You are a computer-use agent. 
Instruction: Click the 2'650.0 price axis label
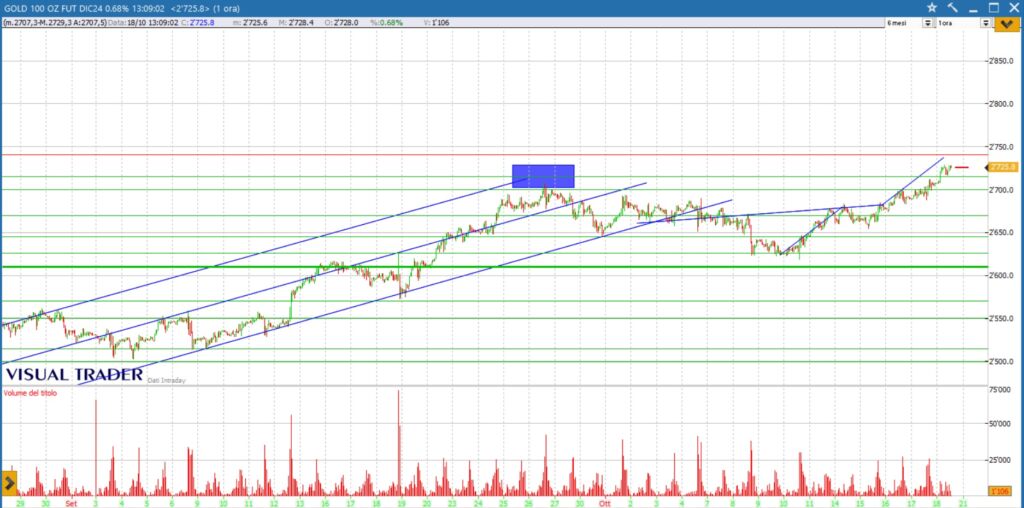coord(1000,232)
